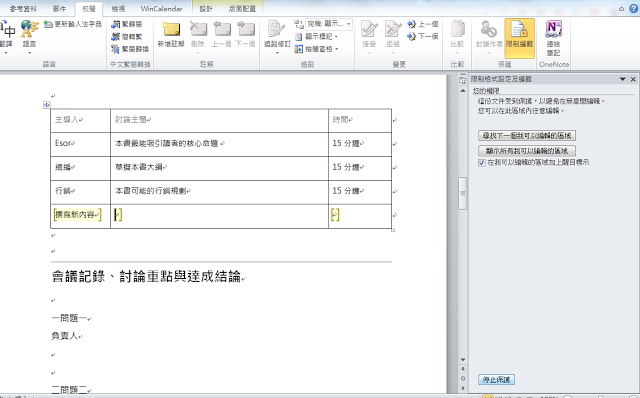
Task: Click the Language globe icon
Action: (x=29, y=29)
